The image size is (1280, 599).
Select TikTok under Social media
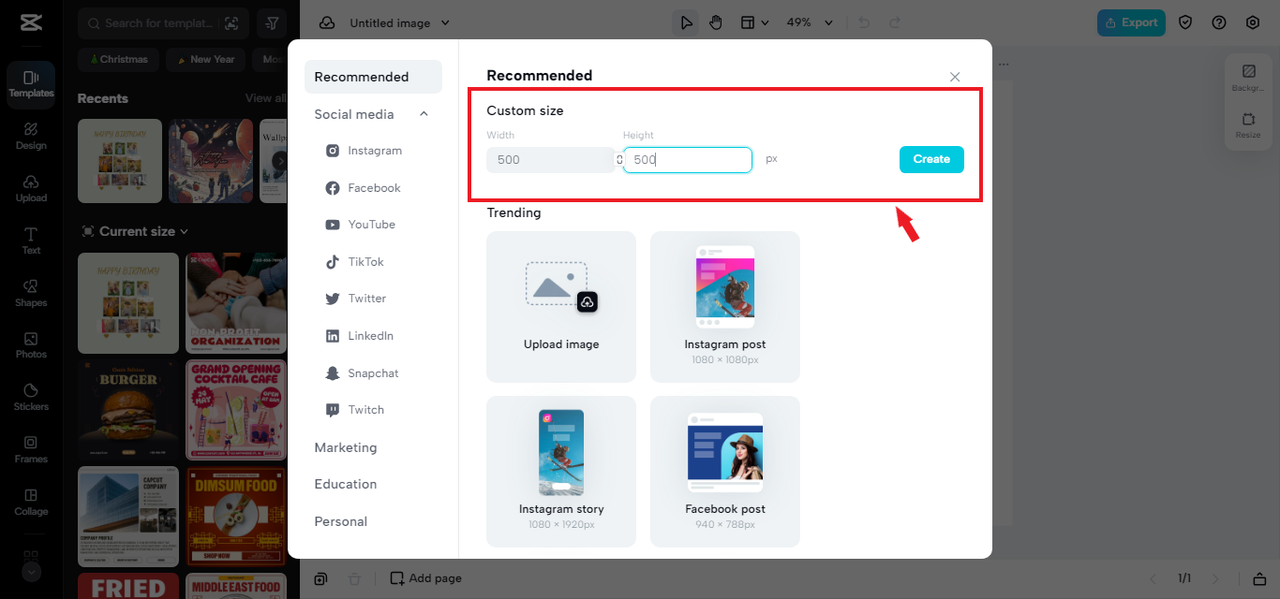click(355, 262)
